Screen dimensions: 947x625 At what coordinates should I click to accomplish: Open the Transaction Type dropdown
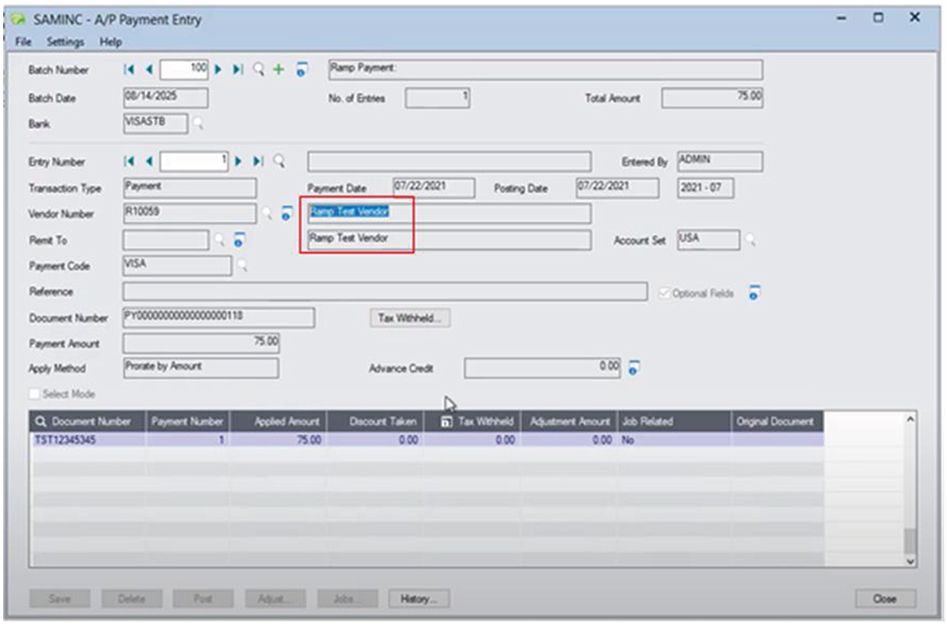click(x=190, y=188)
